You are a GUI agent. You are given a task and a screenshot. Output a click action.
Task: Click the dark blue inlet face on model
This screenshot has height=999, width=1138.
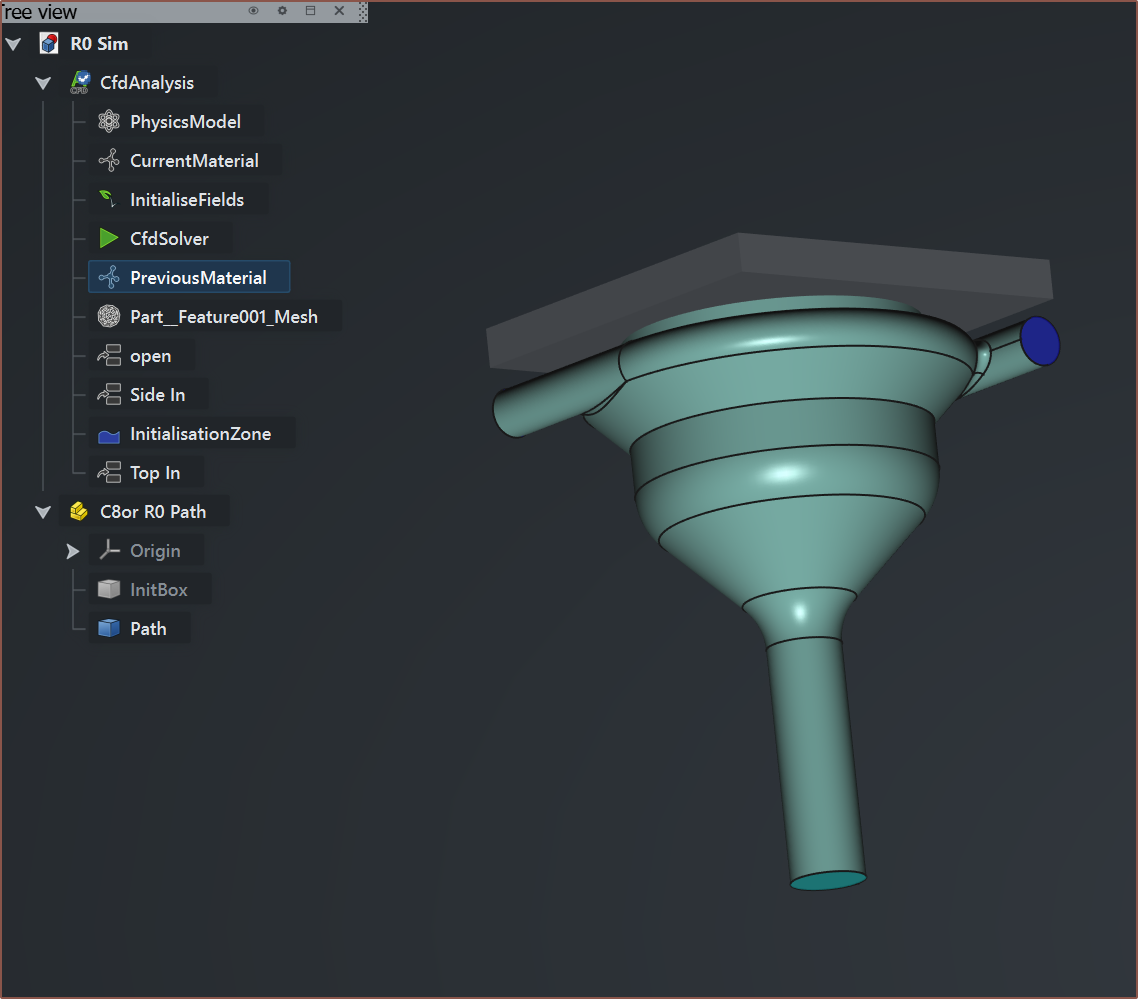(x=1040, y=340)
